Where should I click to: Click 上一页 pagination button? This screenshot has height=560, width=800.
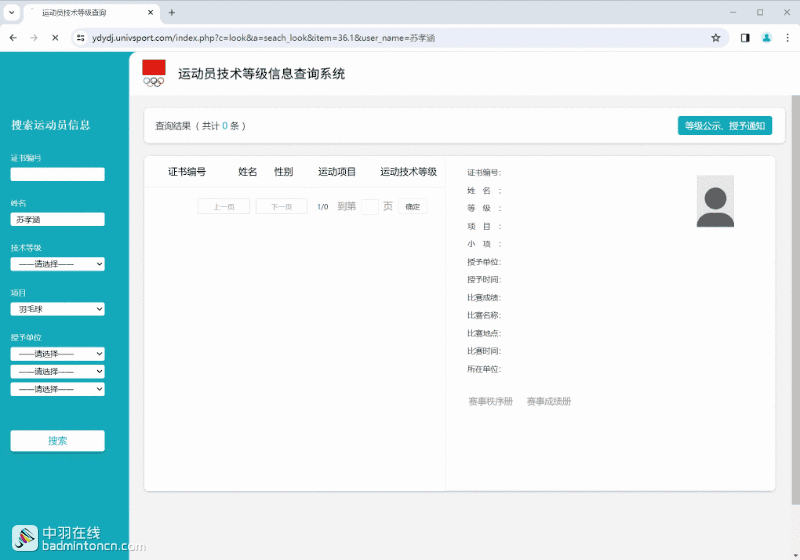(x=223, y=207)
